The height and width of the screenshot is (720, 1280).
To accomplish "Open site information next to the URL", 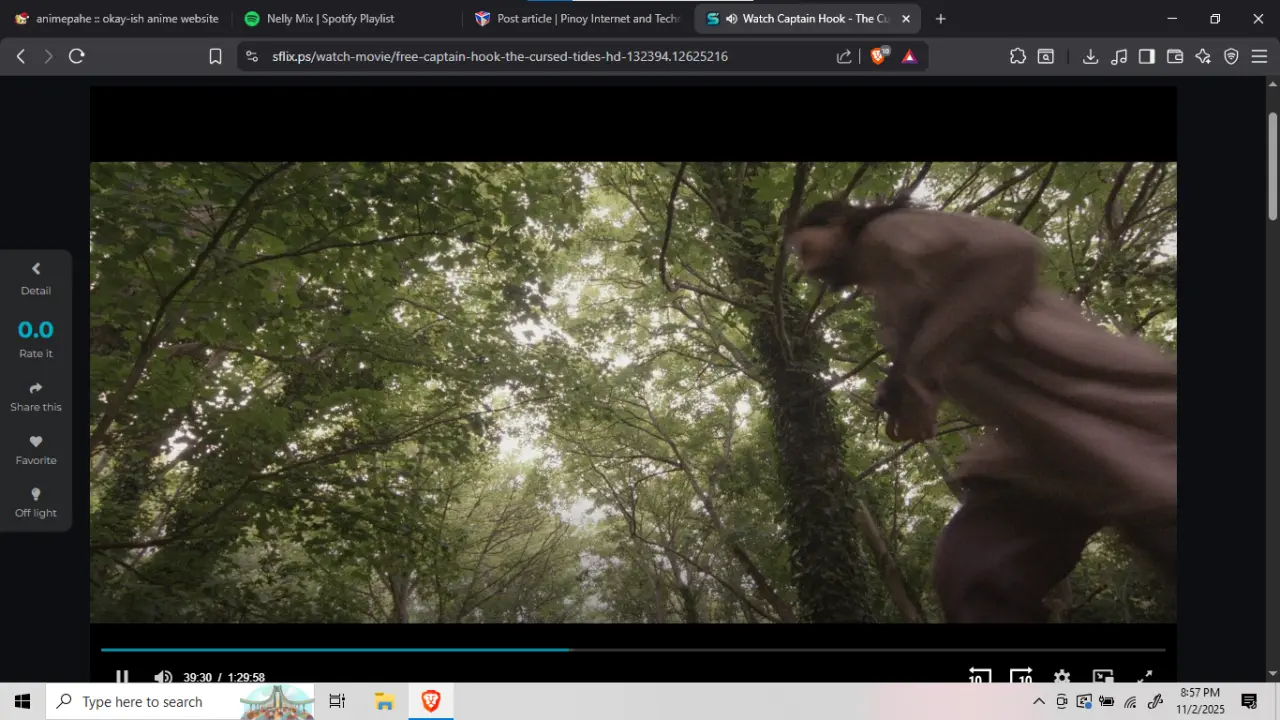I will 251,56.
